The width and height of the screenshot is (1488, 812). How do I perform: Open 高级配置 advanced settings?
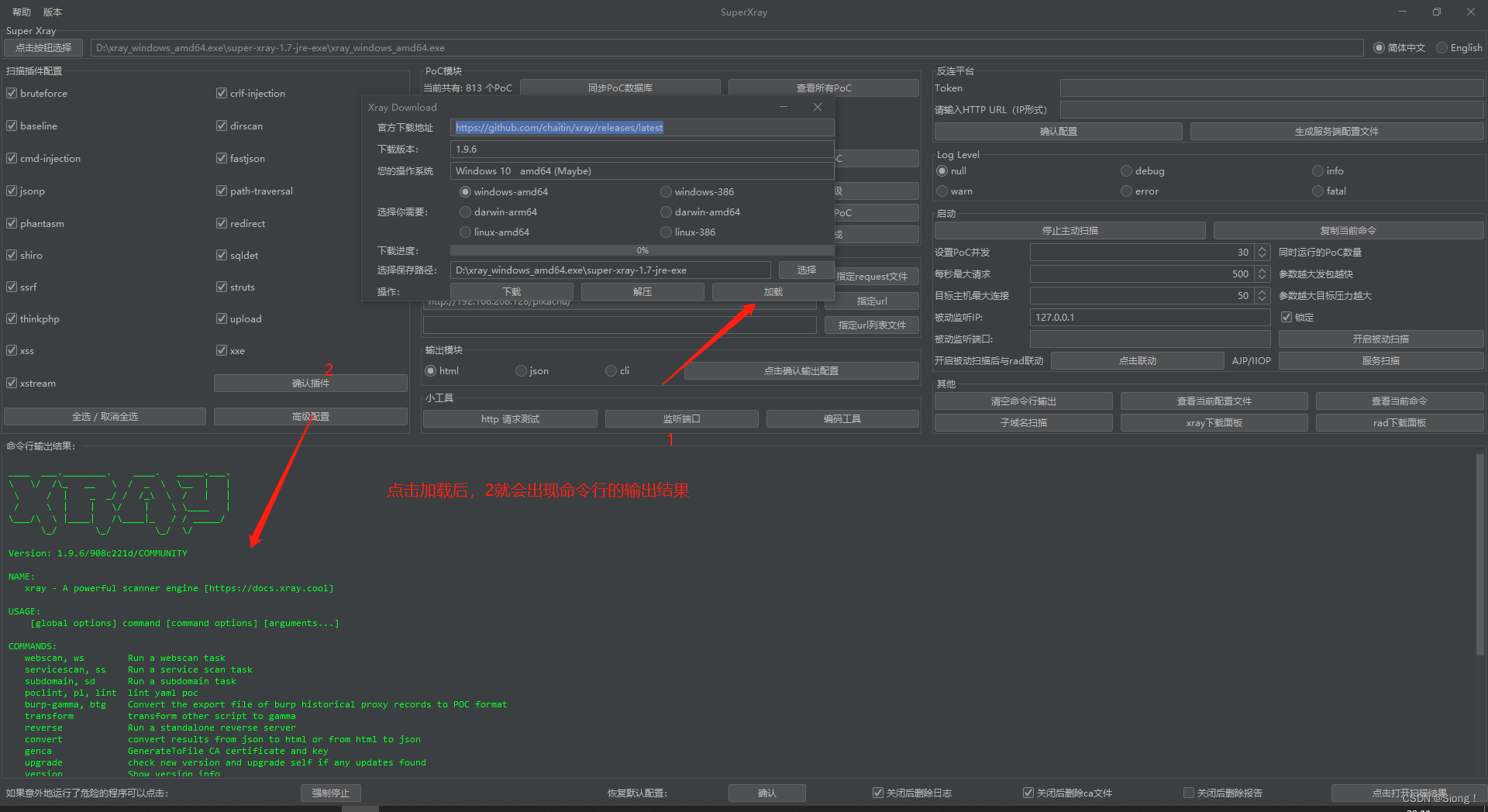(x=310, y=416)
